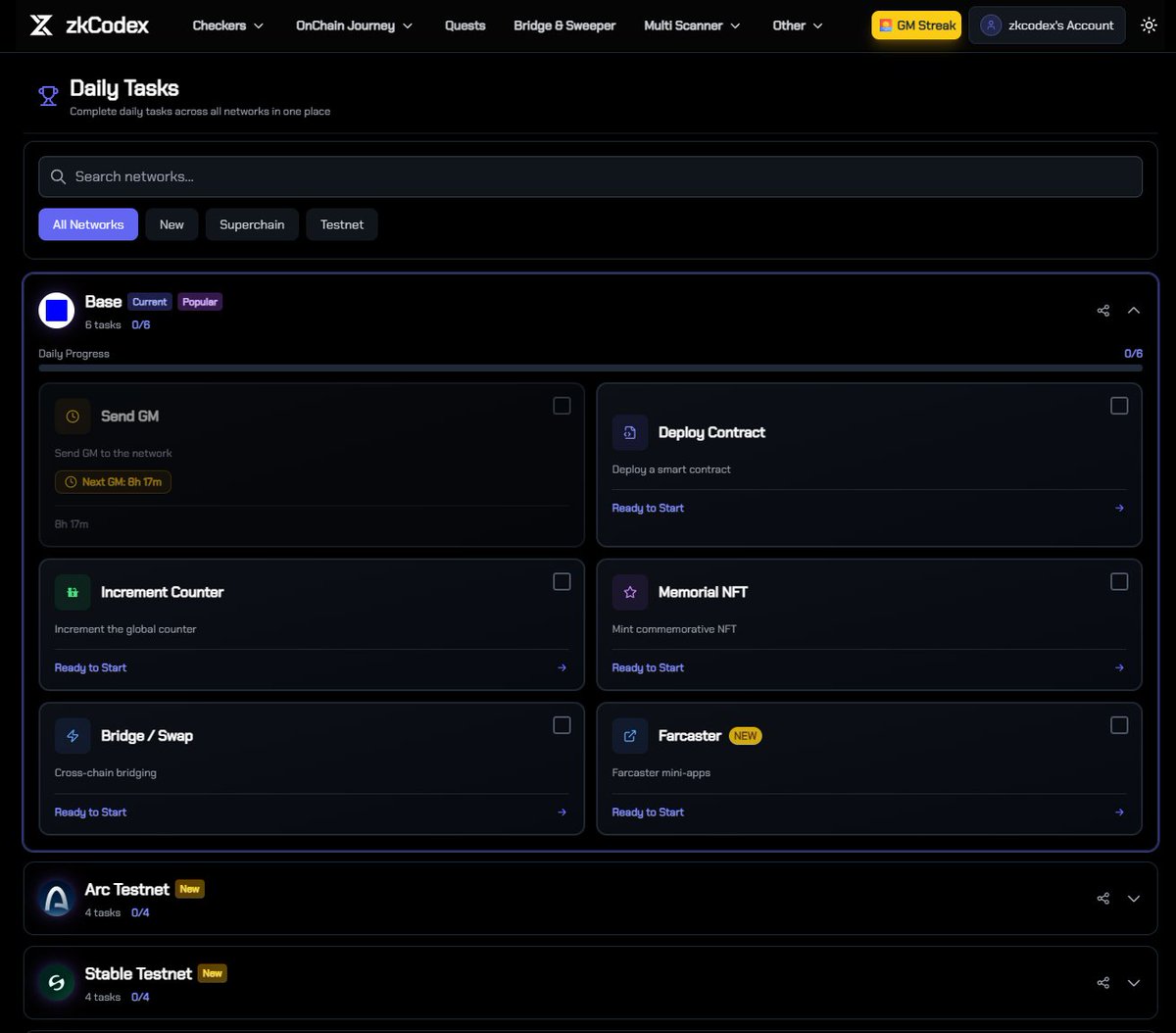The image size is (1176, 1033).
Task: Click the NEW badge beside Farcaster
Action: click(746, 736)
